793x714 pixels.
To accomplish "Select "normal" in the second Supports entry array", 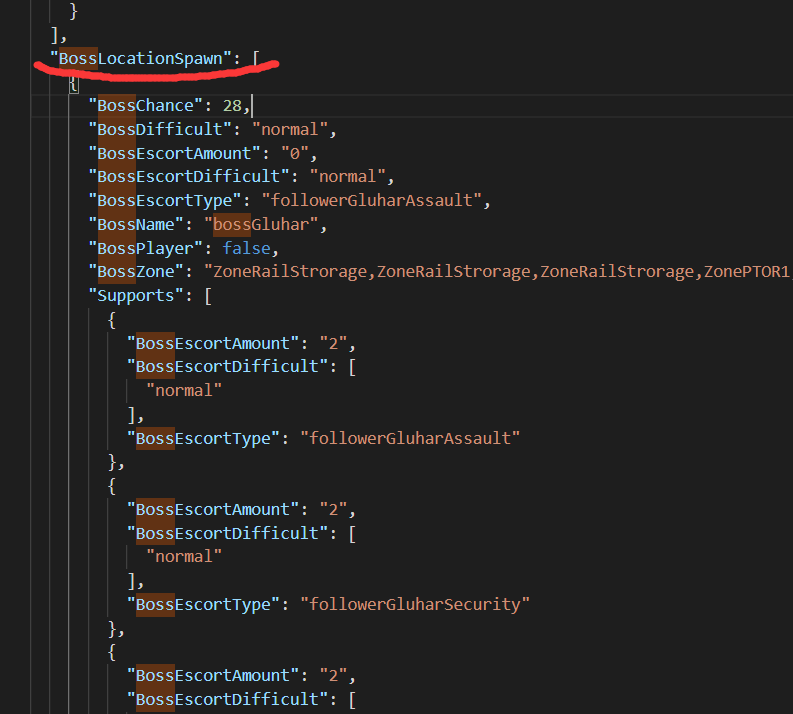I will click(184, 557).
